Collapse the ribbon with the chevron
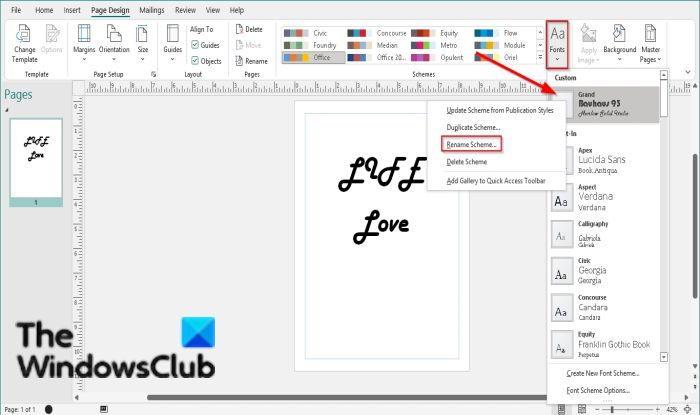The width and height of the screenshot is (700, 415). coord(688,72)
